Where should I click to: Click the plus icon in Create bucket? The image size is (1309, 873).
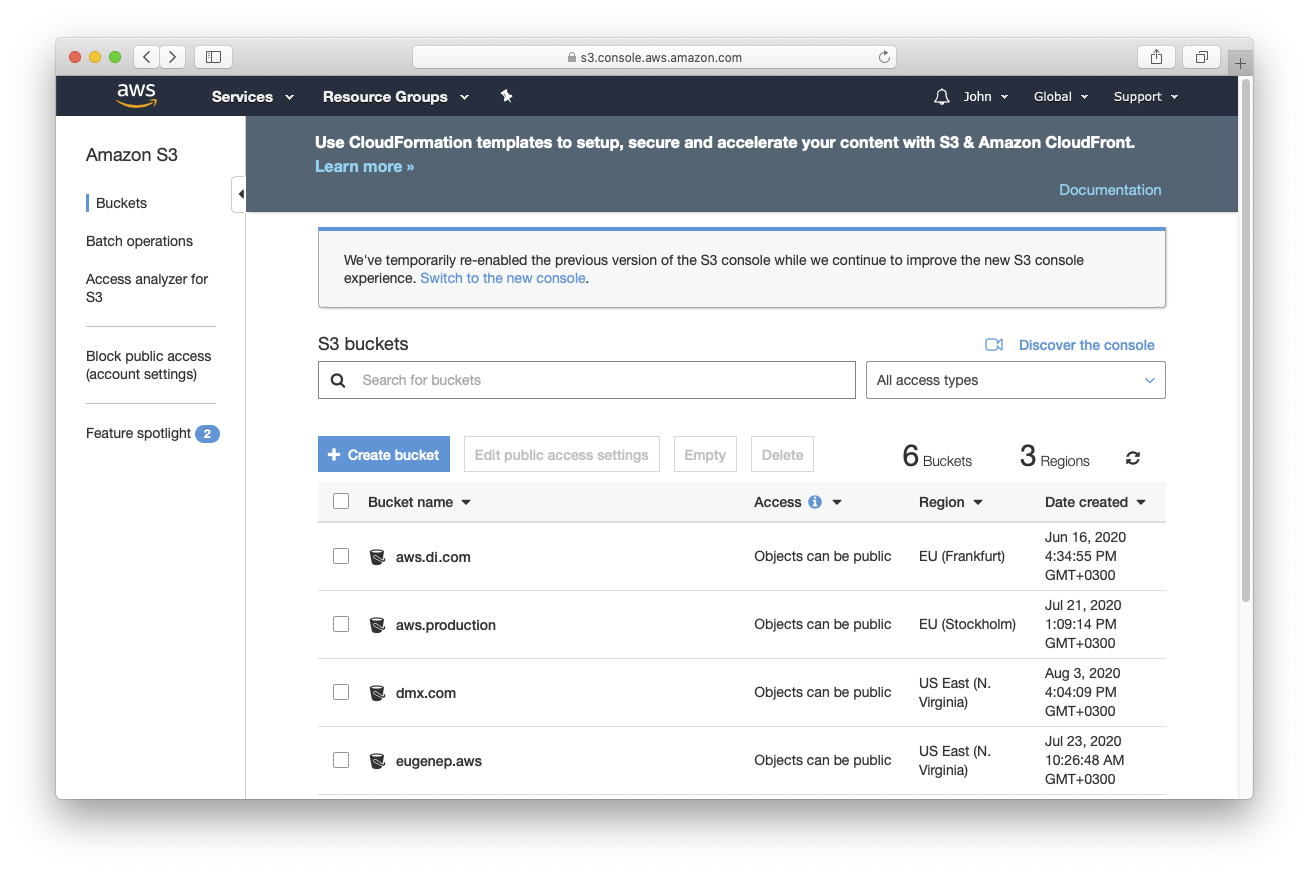334,455
